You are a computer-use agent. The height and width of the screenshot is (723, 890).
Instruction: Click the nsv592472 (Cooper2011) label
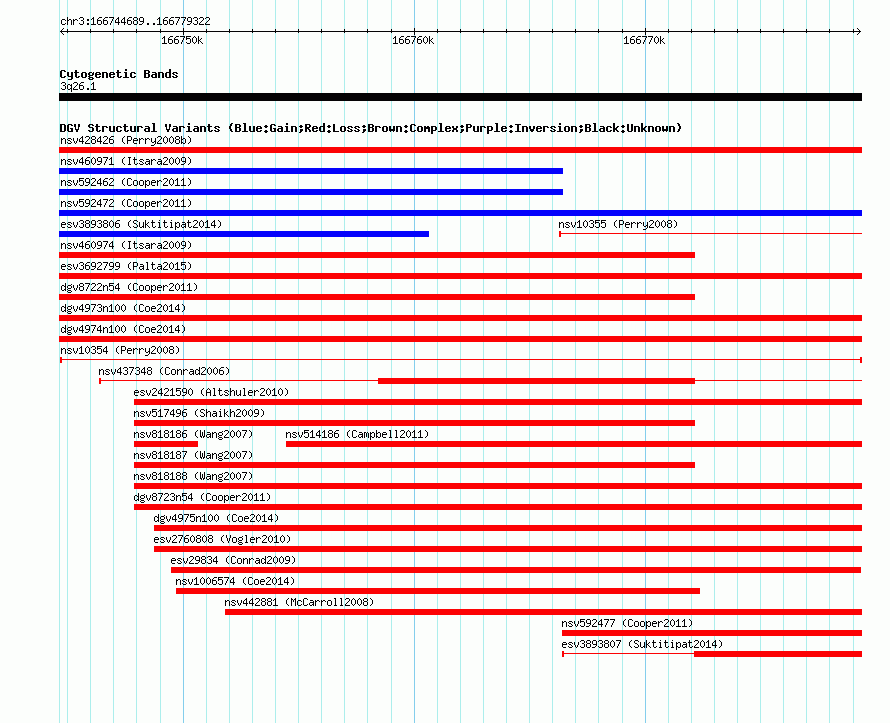pos(126,203)
